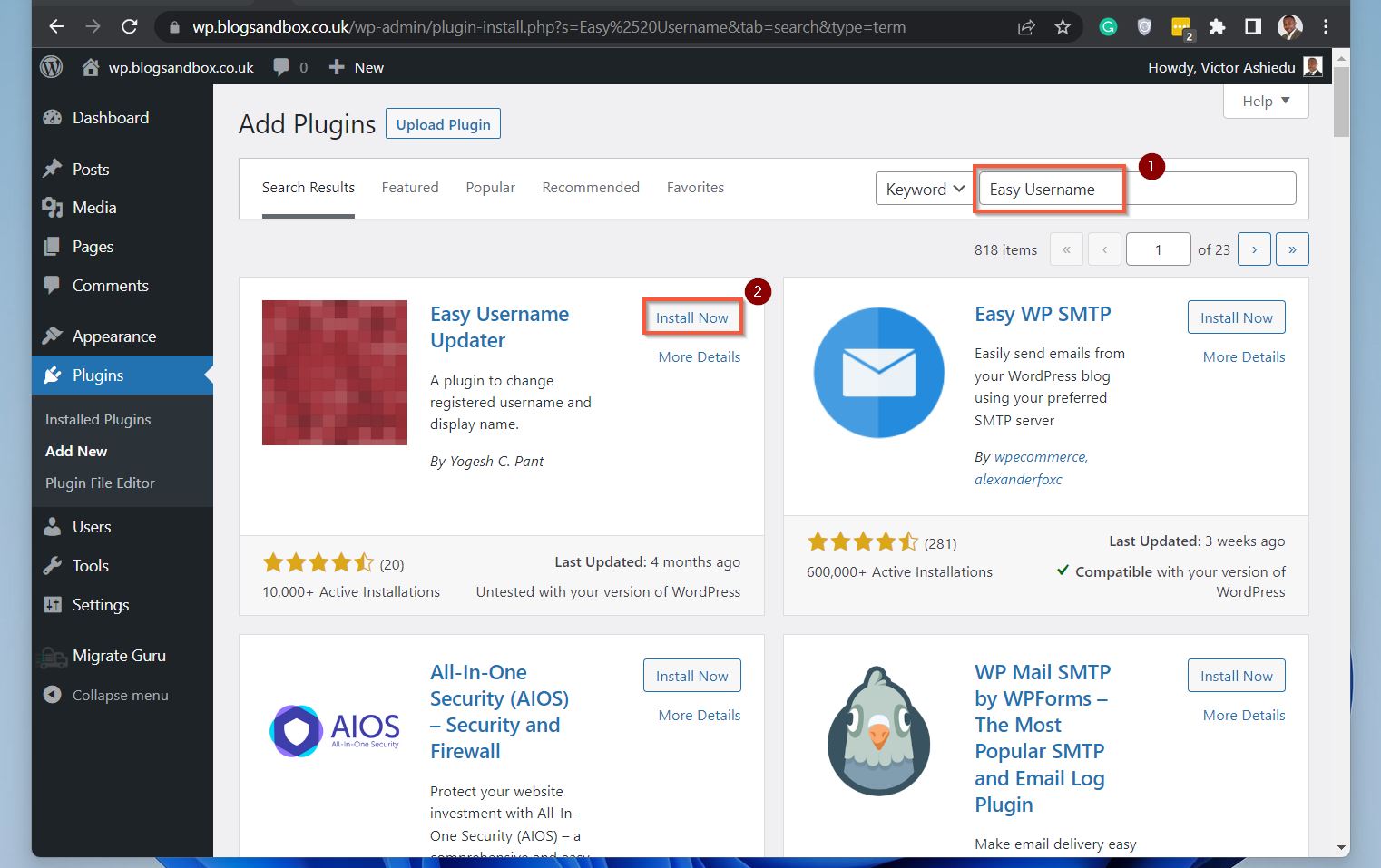Click the share page icon
Viewport: 1381px width, 868px height.
[1026, 27]
